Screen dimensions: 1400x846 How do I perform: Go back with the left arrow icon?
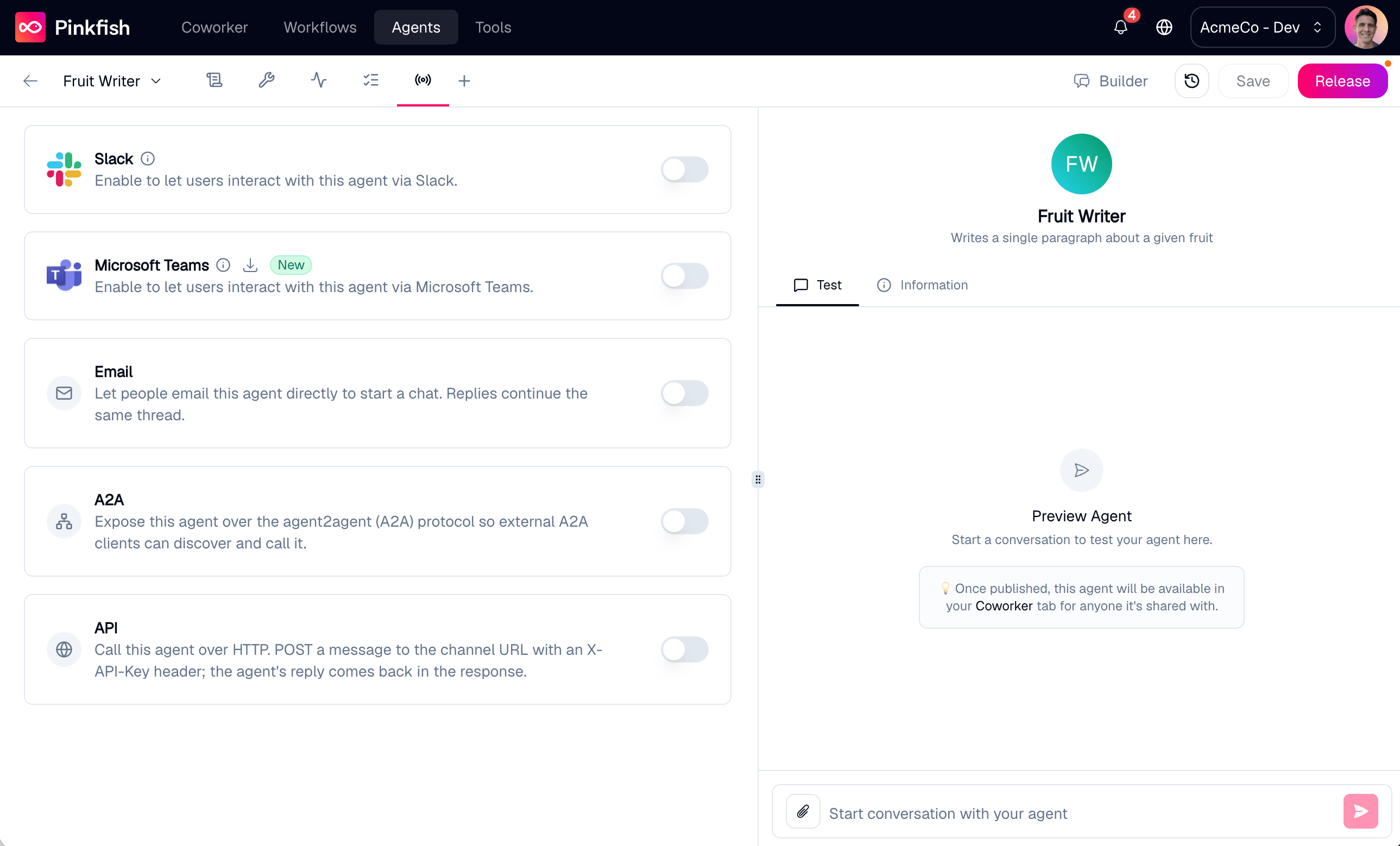pyautogui.click(x=30, y=81)
